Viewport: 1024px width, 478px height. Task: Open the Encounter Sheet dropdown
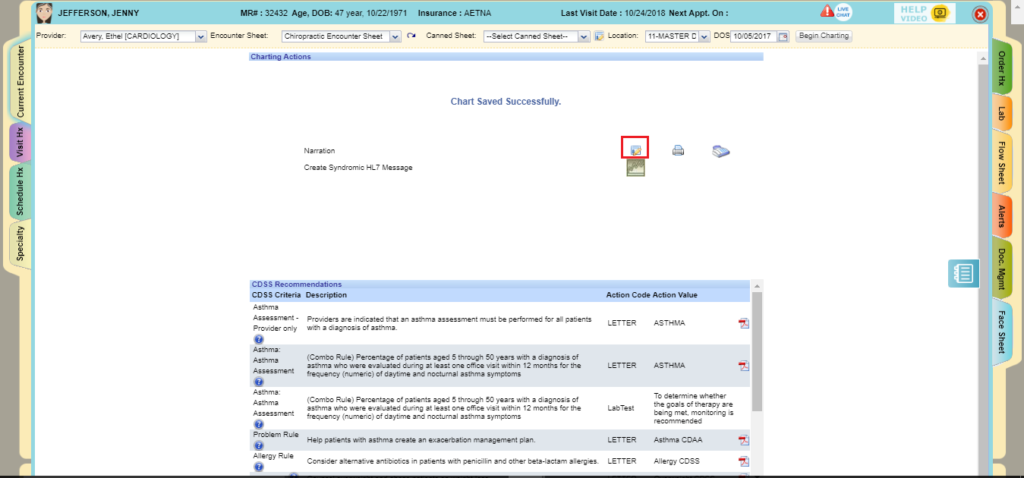point(396,36)
